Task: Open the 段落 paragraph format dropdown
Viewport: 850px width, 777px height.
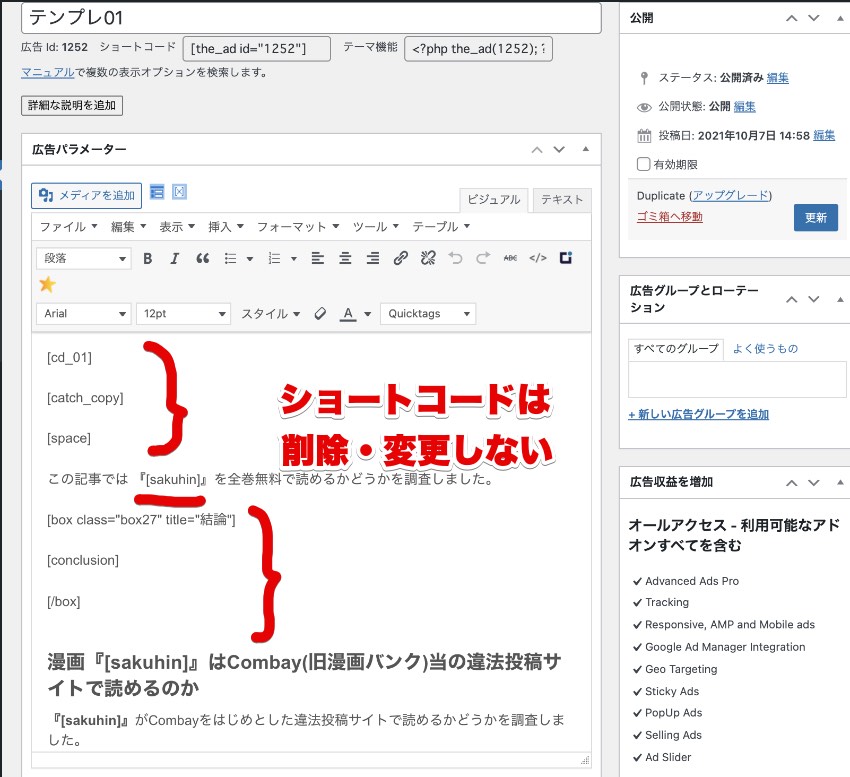Action: click(83, 258)
